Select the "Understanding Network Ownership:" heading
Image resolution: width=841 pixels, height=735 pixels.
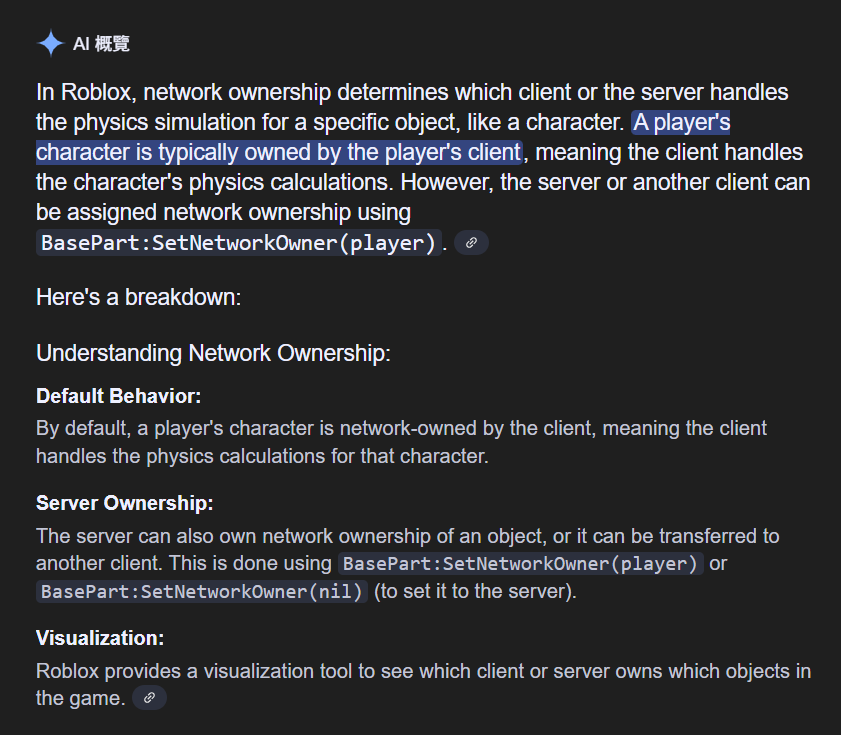[x=213, y=353]
